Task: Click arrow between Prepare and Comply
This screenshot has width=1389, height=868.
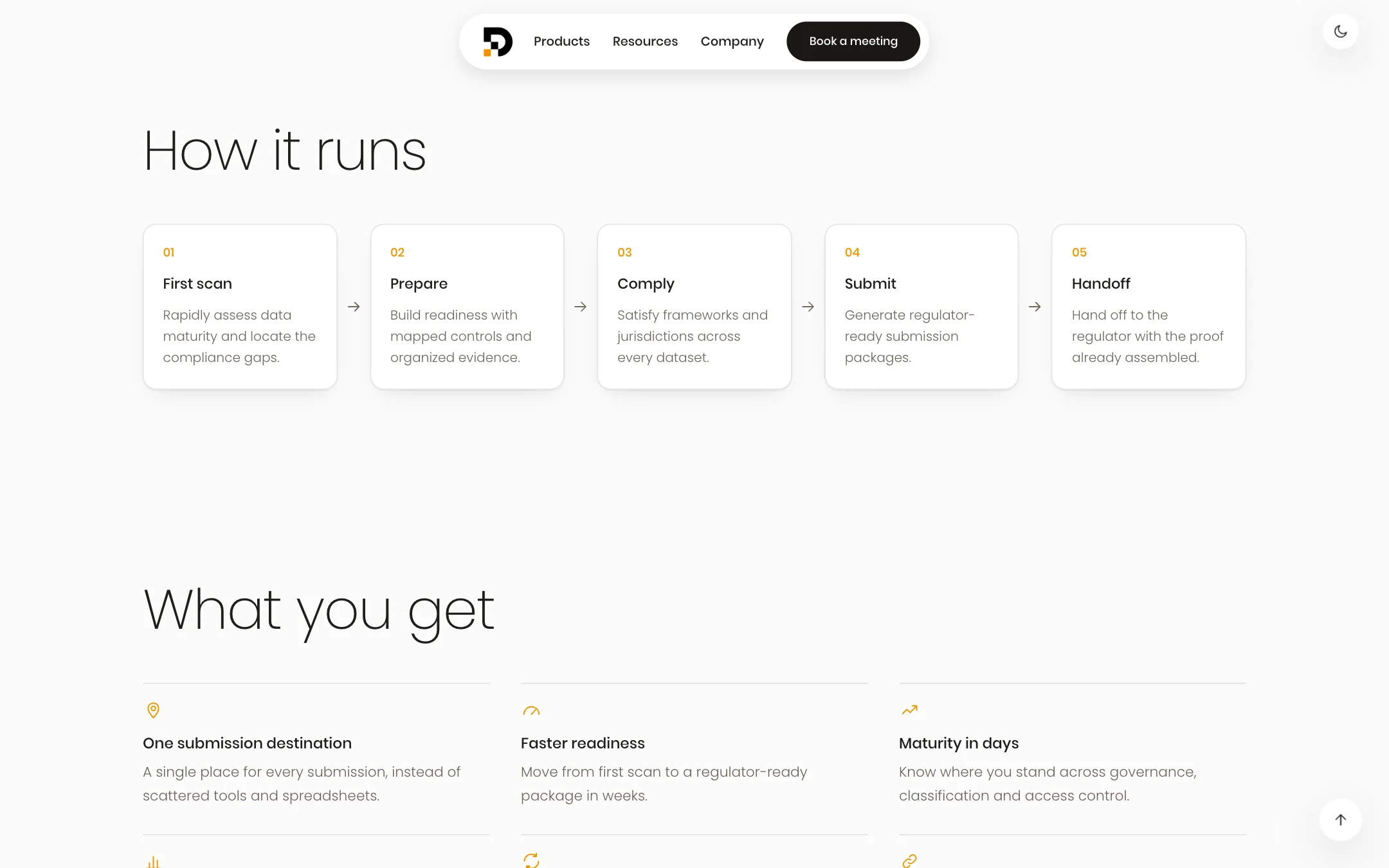Action: 581,307
